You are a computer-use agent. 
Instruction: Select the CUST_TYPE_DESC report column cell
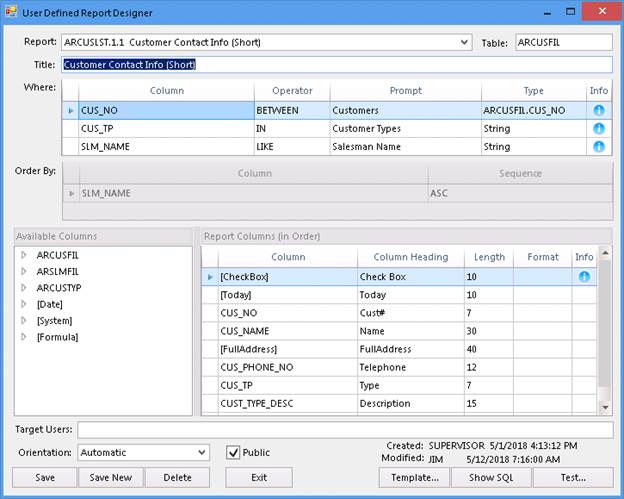click(x=288, y=403)
